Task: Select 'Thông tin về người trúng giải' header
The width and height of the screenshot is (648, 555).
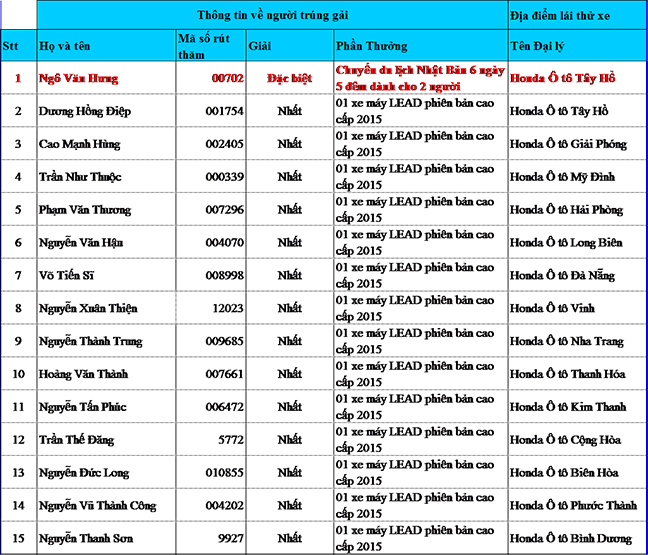Action: coord(272,15)
